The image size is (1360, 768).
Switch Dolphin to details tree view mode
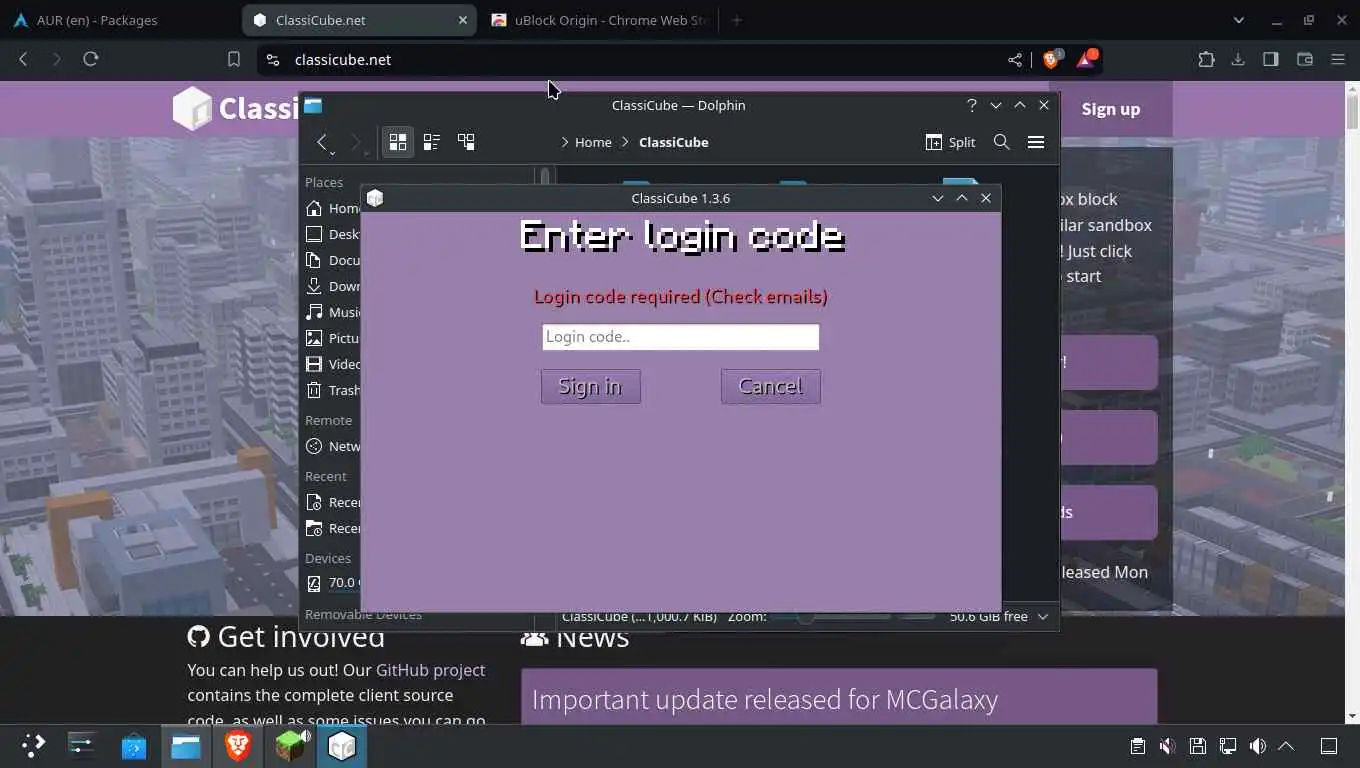tap(466, 142)
